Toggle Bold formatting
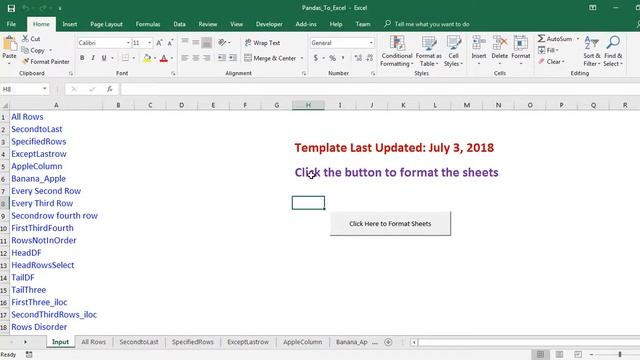This screenshot has height=360, width=640. point(82,58)
